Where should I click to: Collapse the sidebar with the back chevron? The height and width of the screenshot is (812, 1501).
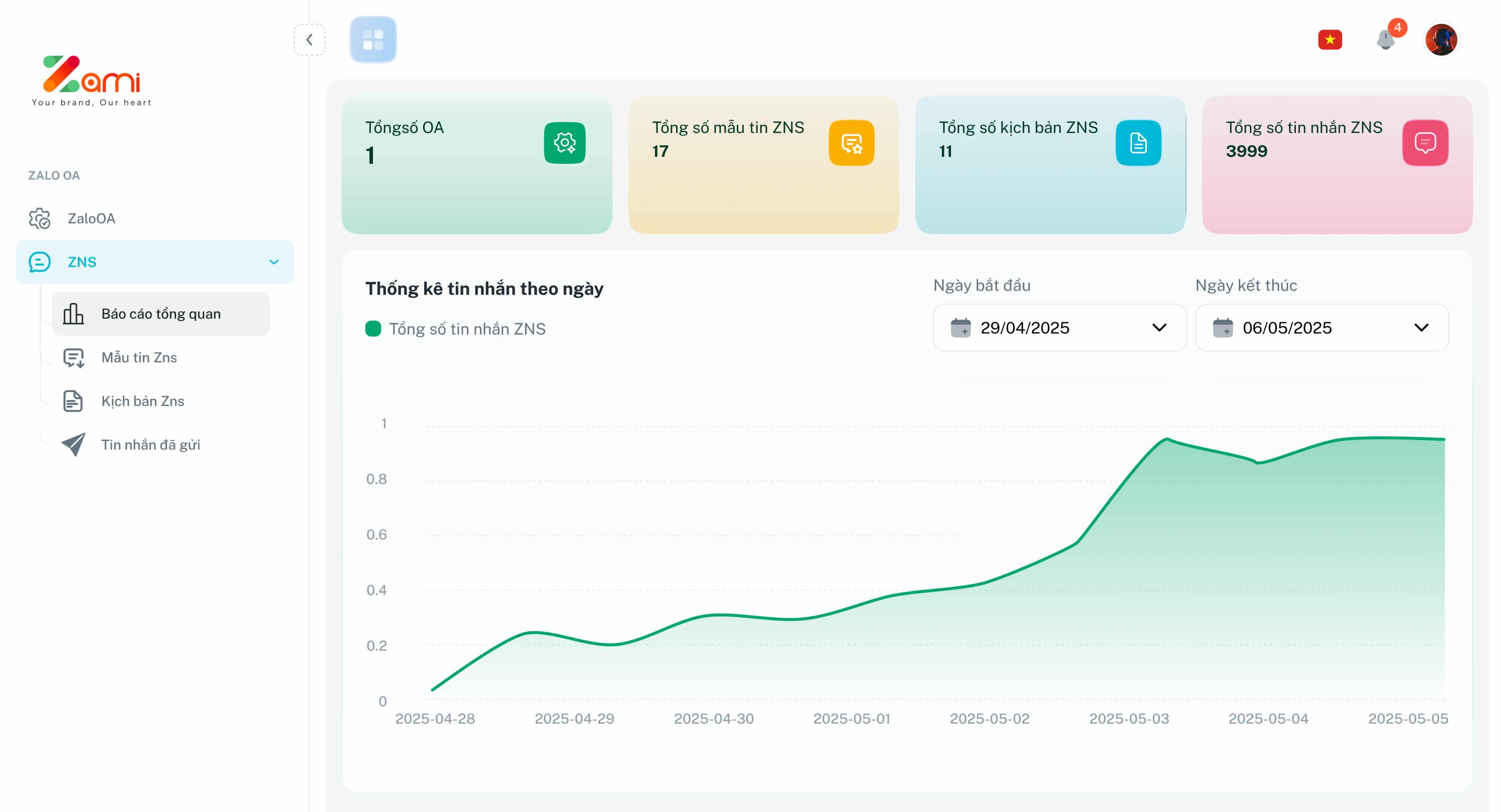coord(309,40)
